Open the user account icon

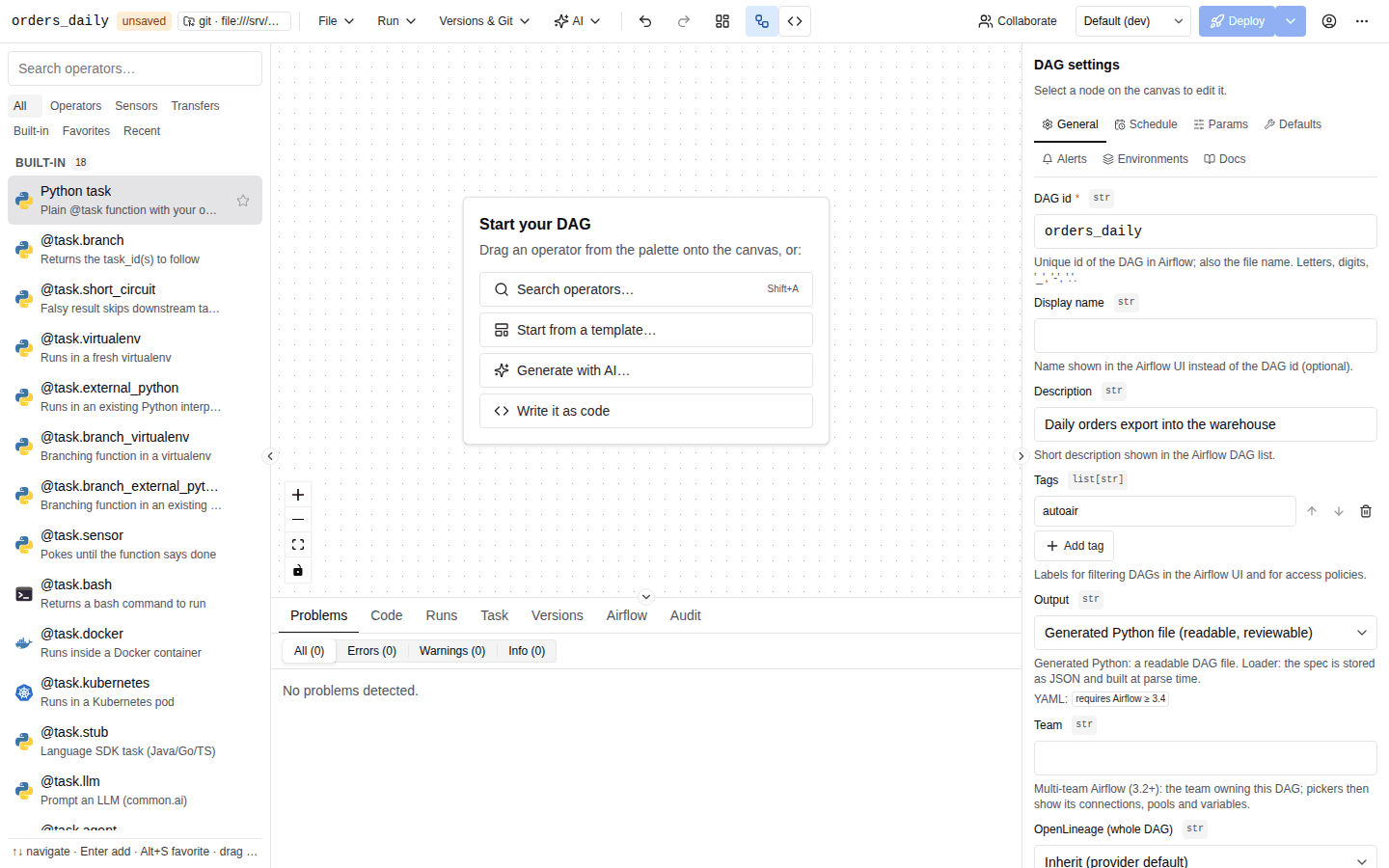tap(1329, 21)
